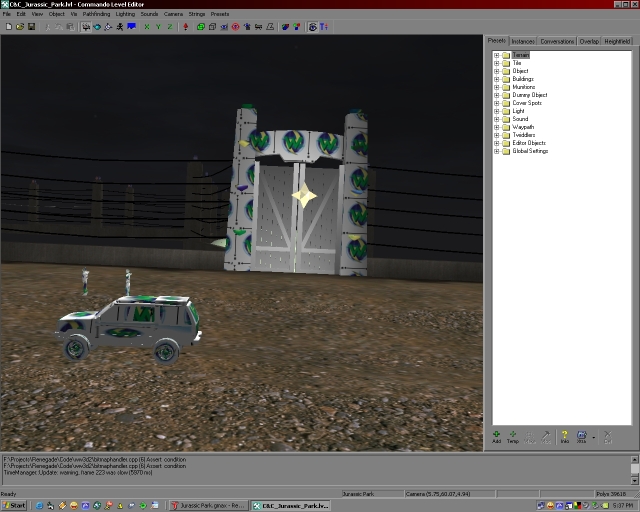640x512 pixels.
Task: Click the walking character mode icon
Action: coord(120,27)
